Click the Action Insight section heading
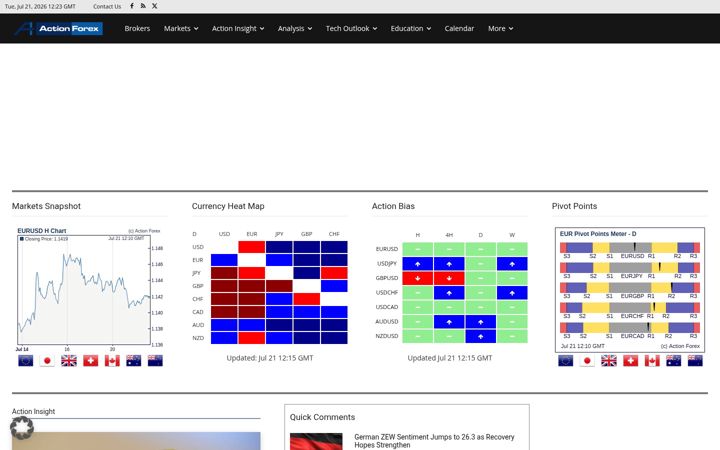The image size is (720, 450). click(34, 411)
